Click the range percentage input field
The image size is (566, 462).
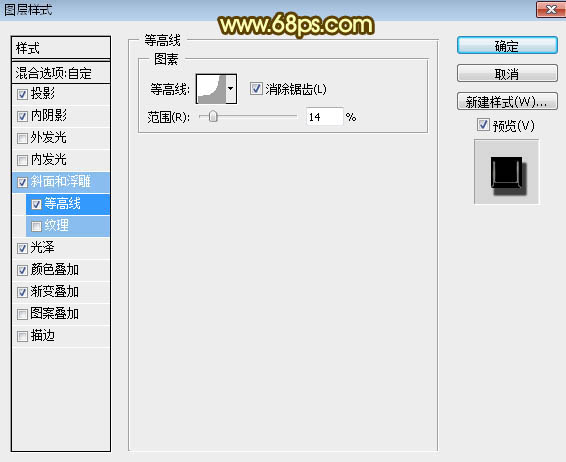tap(325, 117)
